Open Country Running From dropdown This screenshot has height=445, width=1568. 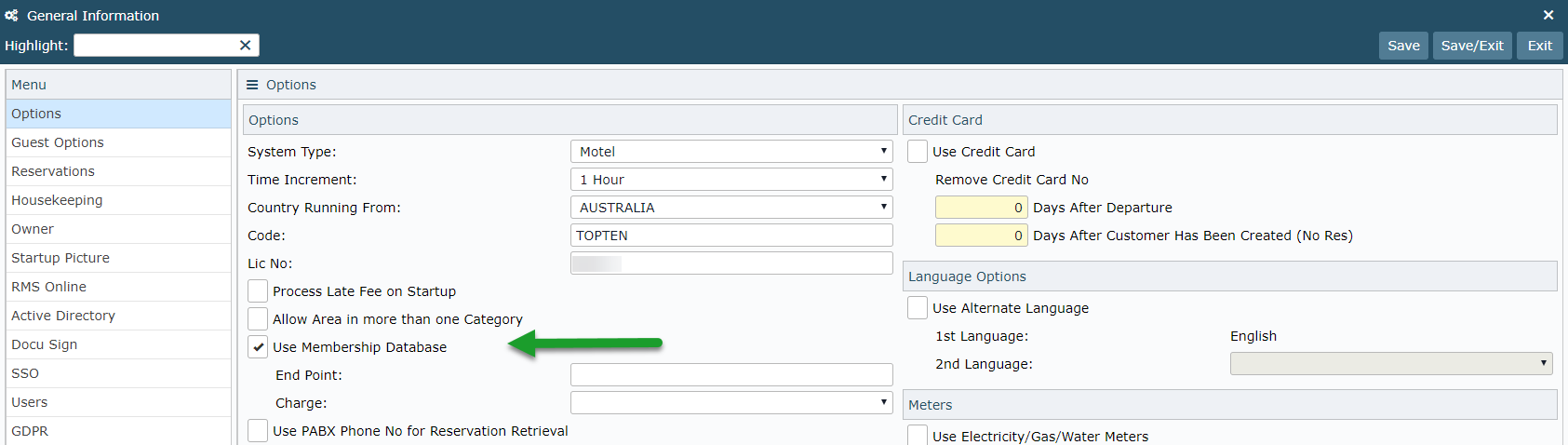[730, 208]
